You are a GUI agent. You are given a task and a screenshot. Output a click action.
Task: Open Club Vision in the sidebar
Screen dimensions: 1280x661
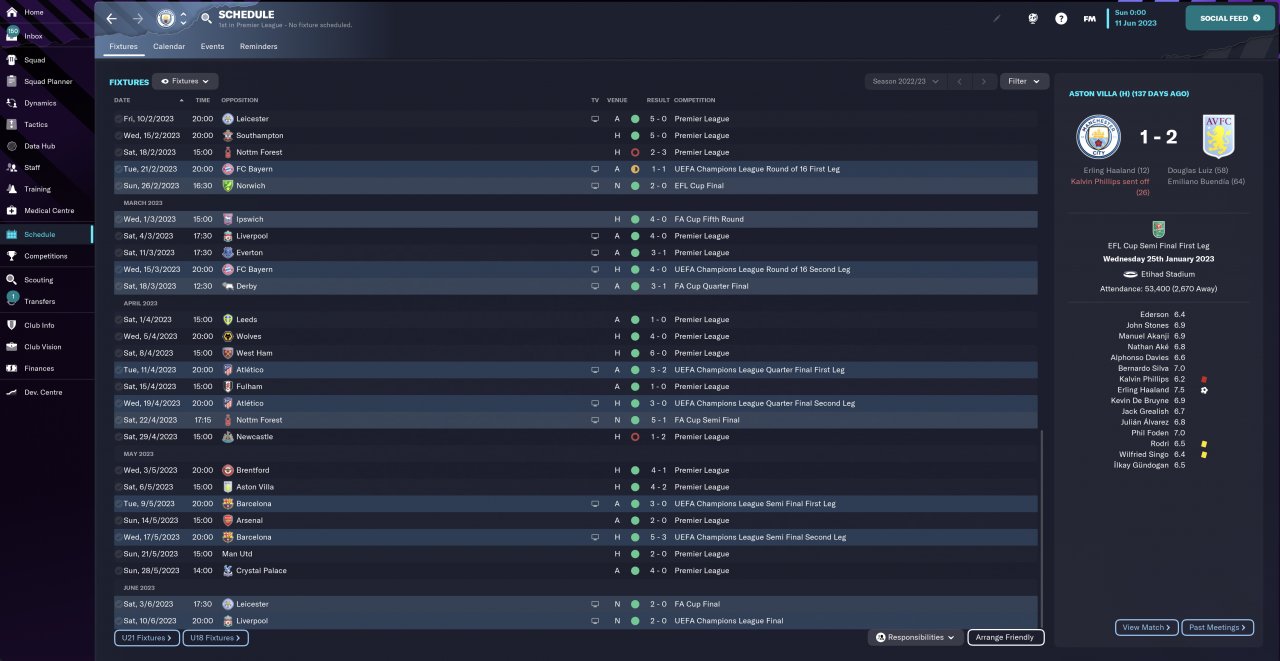point(46,347)
